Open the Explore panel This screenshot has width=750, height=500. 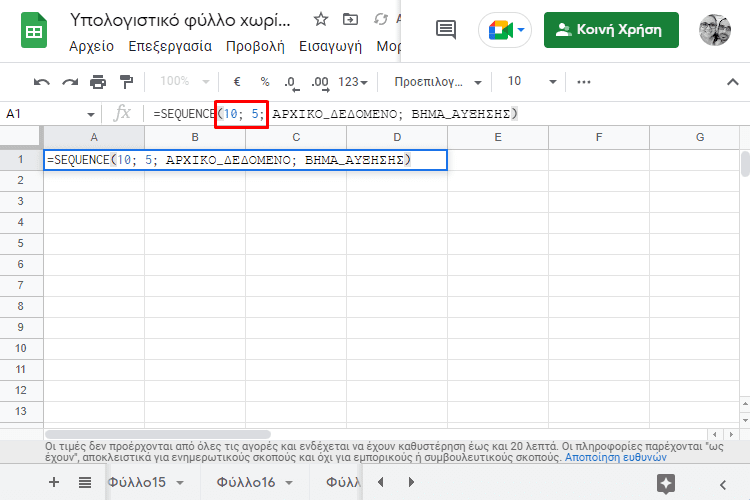point(666,484)
